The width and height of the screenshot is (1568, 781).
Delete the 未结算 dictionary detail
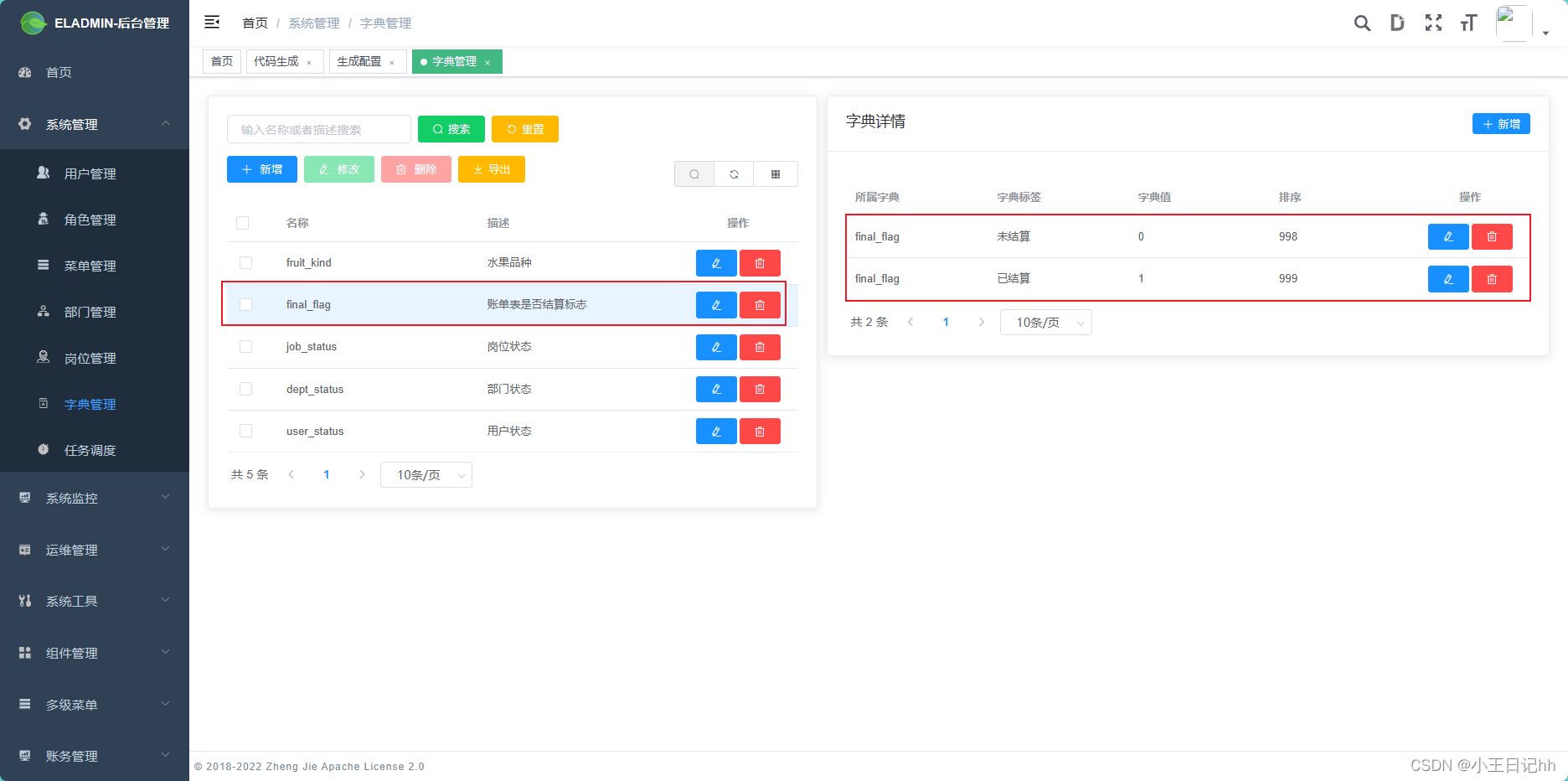[1492, 236]
